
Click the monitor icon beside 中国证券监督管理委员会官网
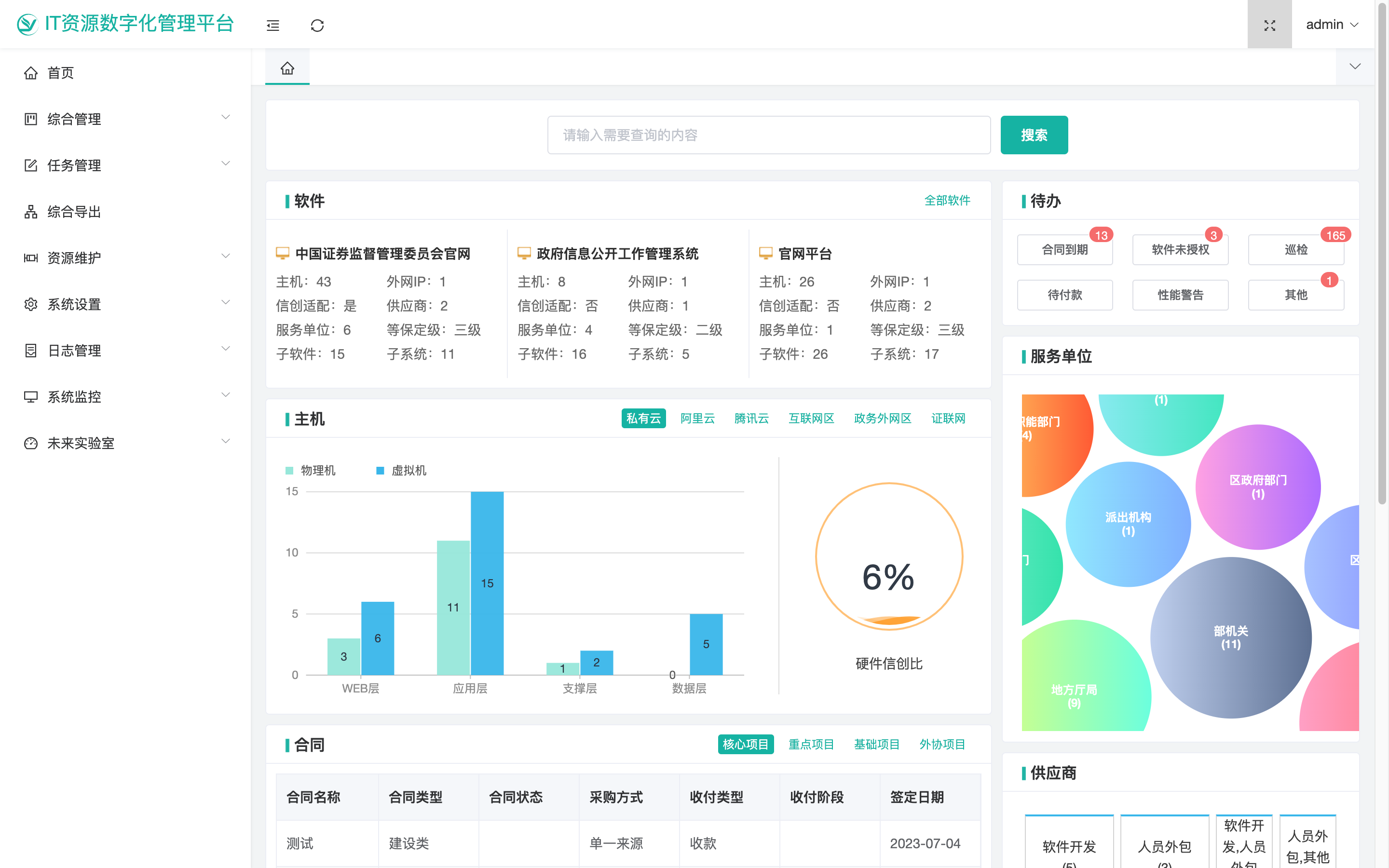coord(283,253)
